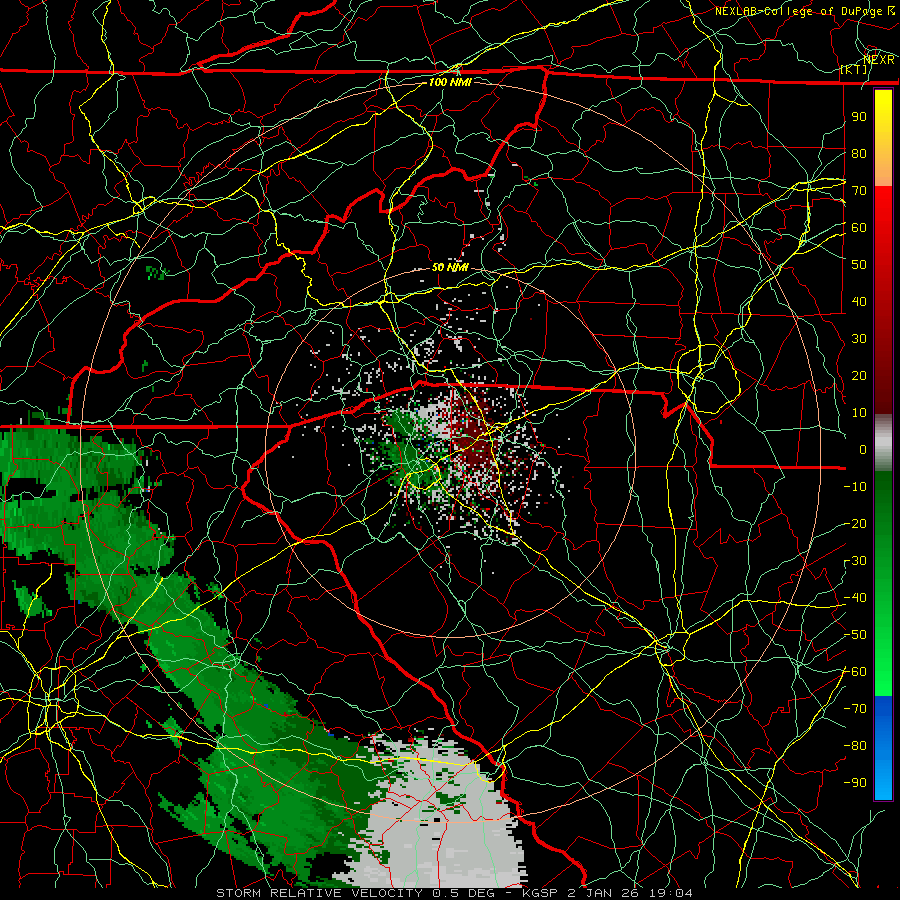Click the -70 value on velocity scale

855,709
